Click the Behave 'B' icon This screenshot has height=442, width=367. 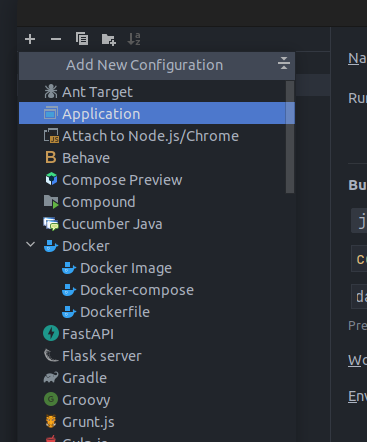coord(51,157)
